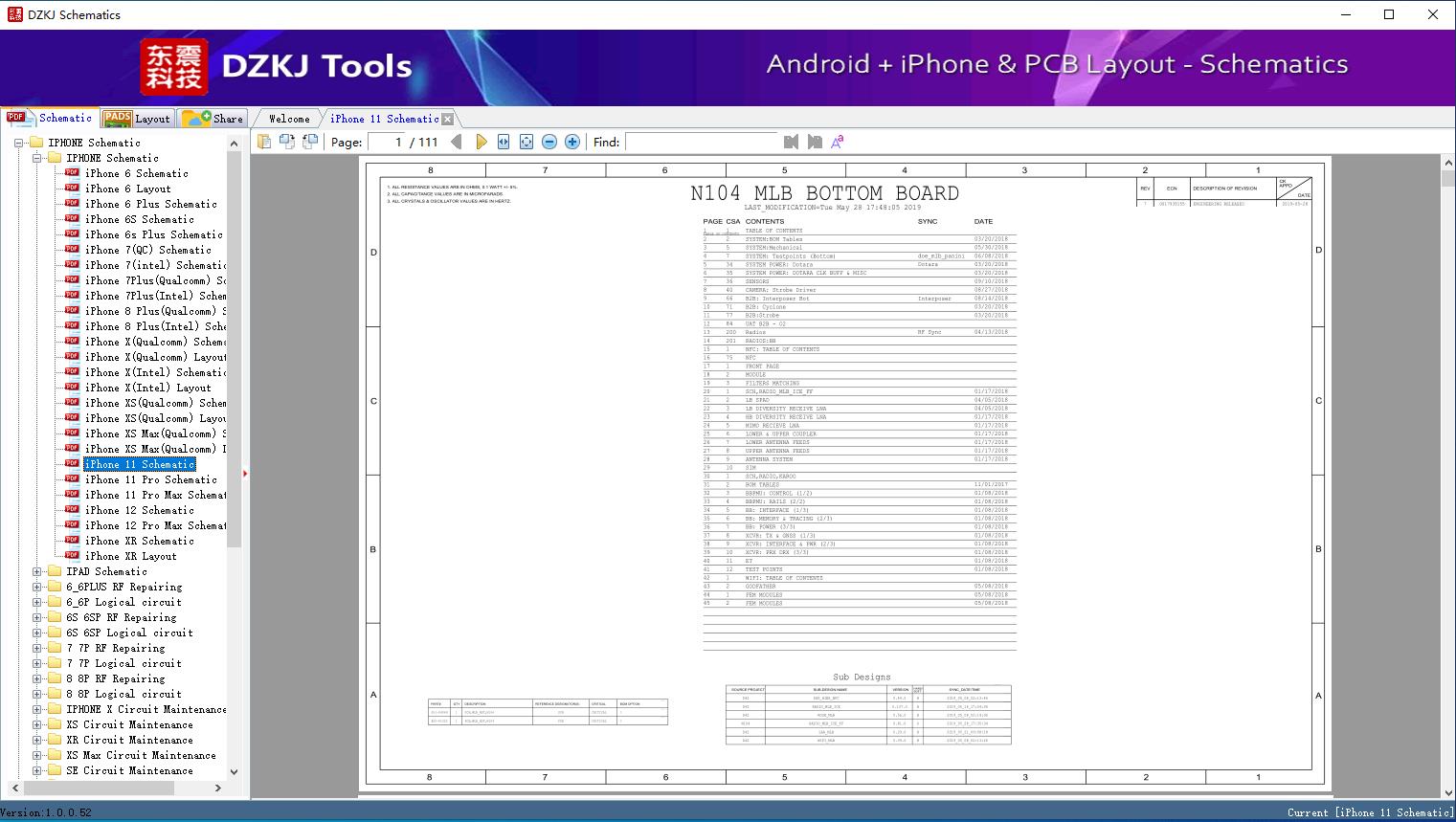Expand the XS Max Circuit Maintenance folder

[37, 755]
